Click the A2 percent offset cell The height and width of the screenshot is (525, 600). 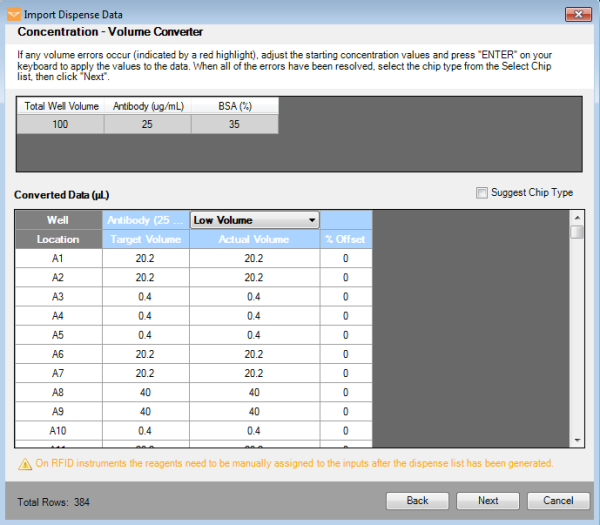[346, 277]
